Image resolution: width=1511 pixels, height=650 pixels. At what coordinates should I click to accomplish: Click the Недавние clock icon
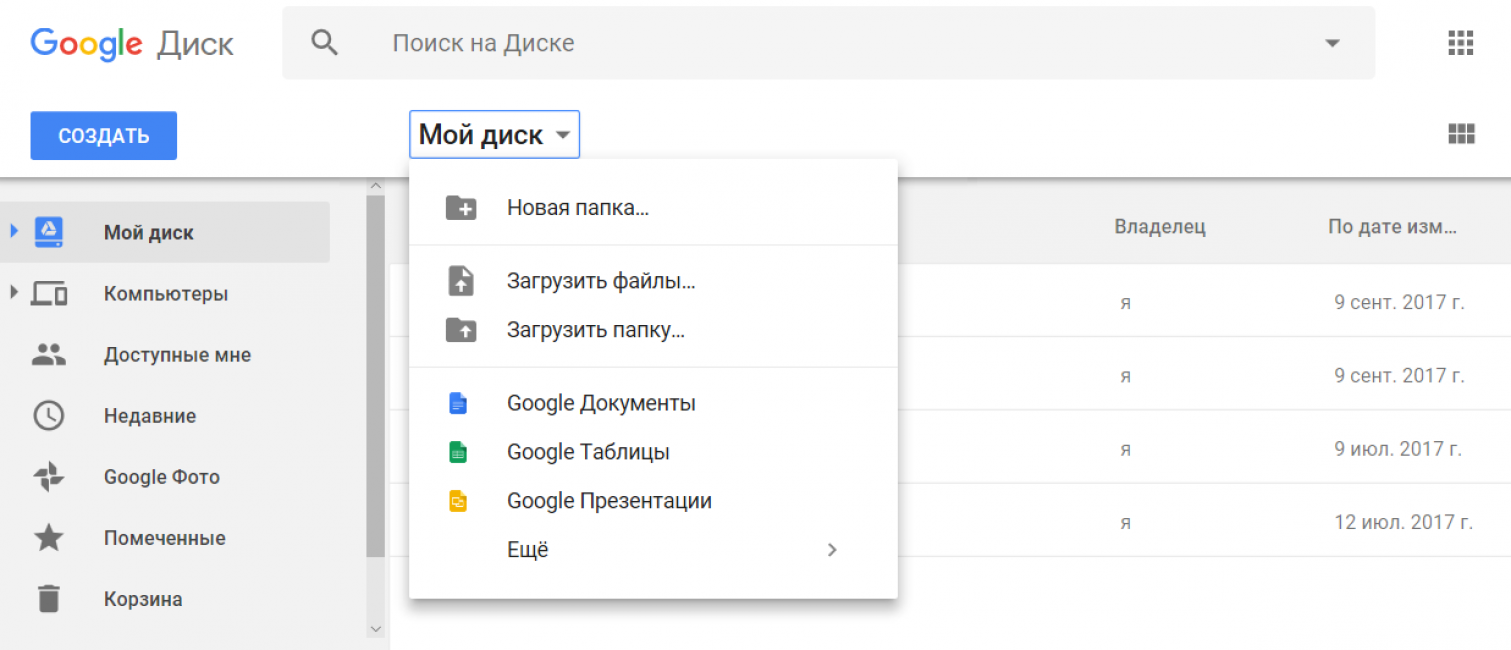(x=49, y=416)
